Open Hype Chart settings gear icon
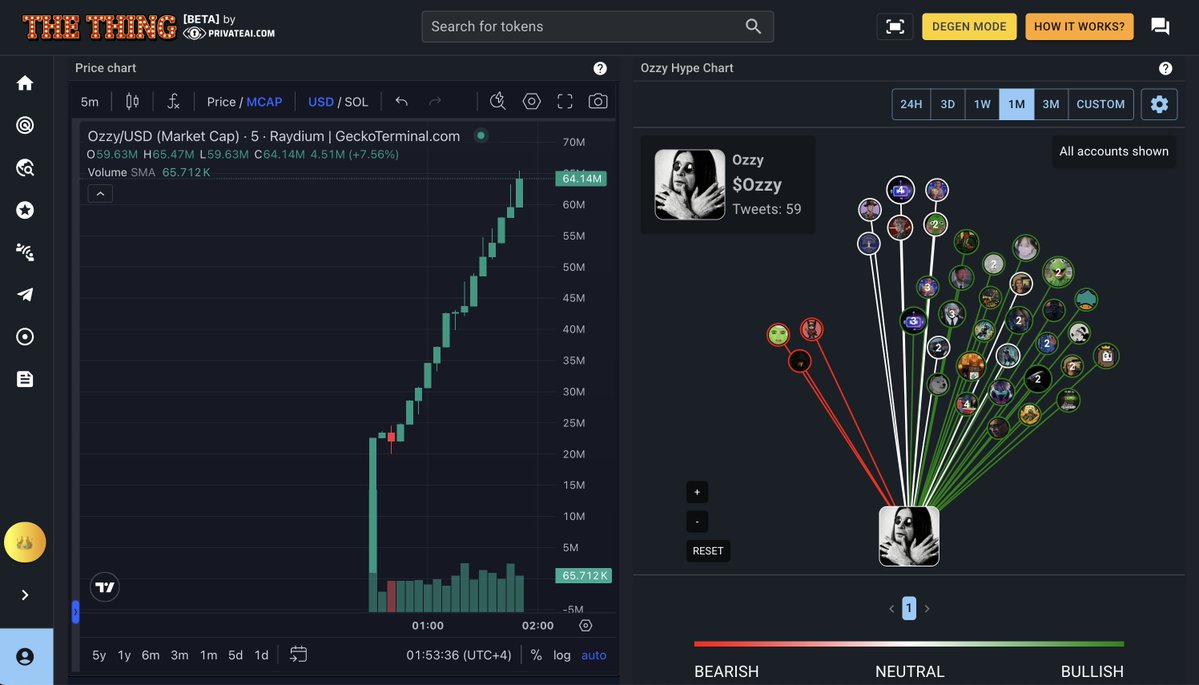 (1159, 104)
